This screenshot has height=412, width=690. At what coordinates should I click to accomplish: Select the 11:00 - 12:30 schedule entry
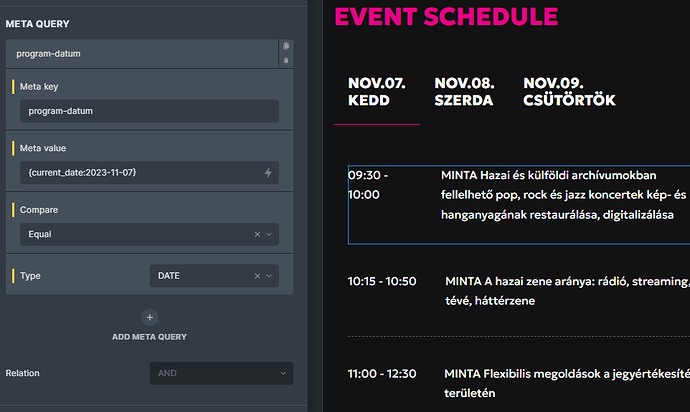(x=519, y=383)
